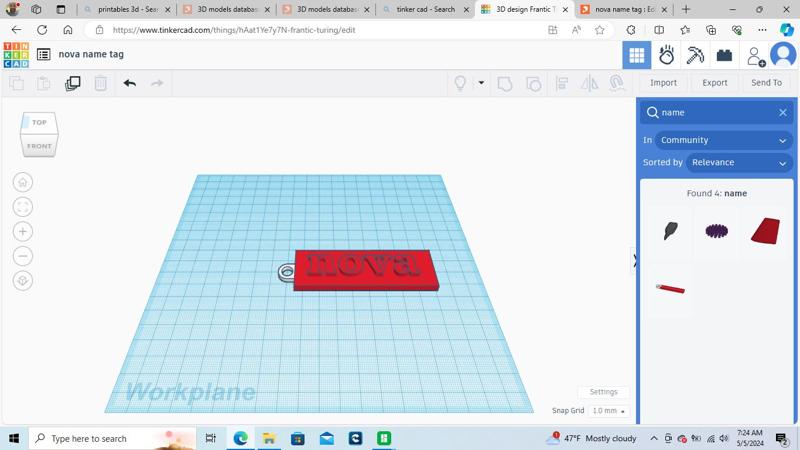Image resolution: width=800 pixels, height=450 pixels.
Task: Open workplane Settings button
Action: 603,392
